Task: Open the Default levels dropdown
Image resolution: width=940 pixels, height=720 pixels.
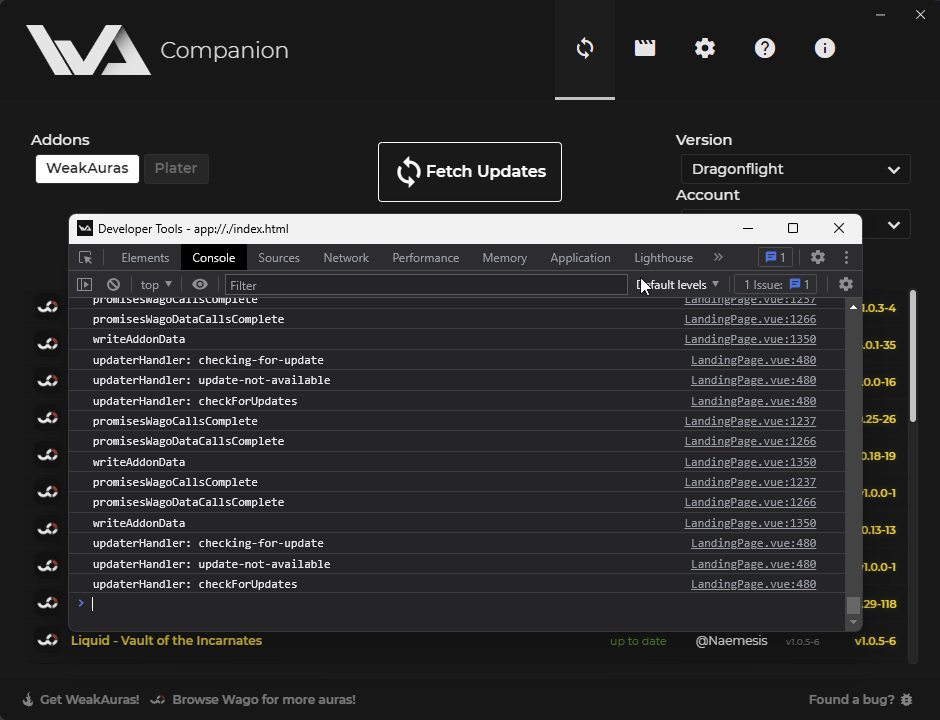Action: (x=678, y=284)
